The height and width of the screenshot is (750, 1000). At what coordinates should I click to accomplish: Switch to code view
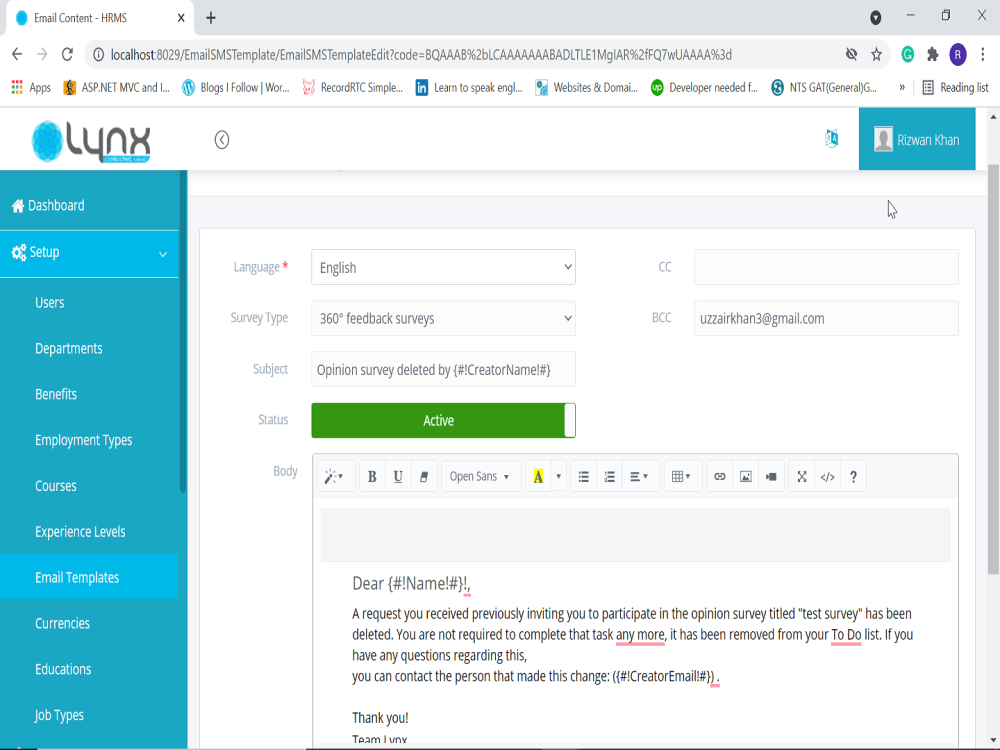[x=828, y=476]
